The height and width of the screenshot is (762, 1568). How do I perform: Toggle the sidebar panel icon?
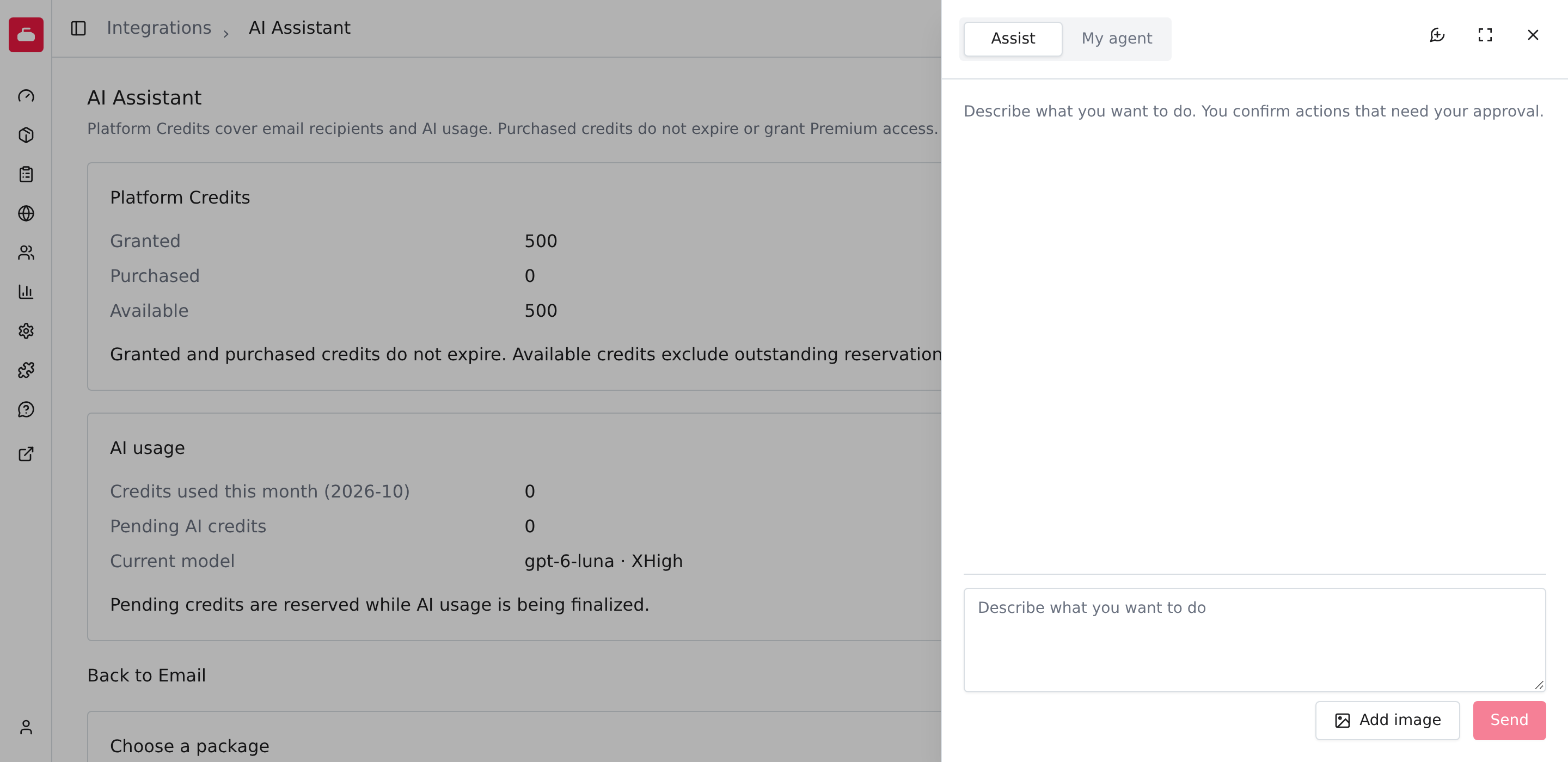[x=78, y=28]
